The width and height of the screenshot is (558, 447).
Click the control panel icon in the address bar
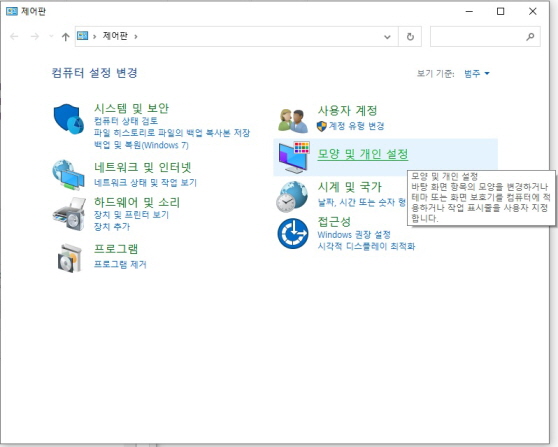click(83, 36)
